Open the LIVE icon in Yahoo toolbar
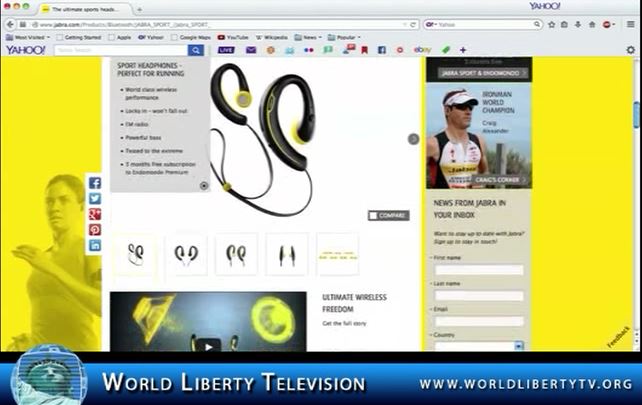This screenshot has height=405, width=642. coord(226,50)
